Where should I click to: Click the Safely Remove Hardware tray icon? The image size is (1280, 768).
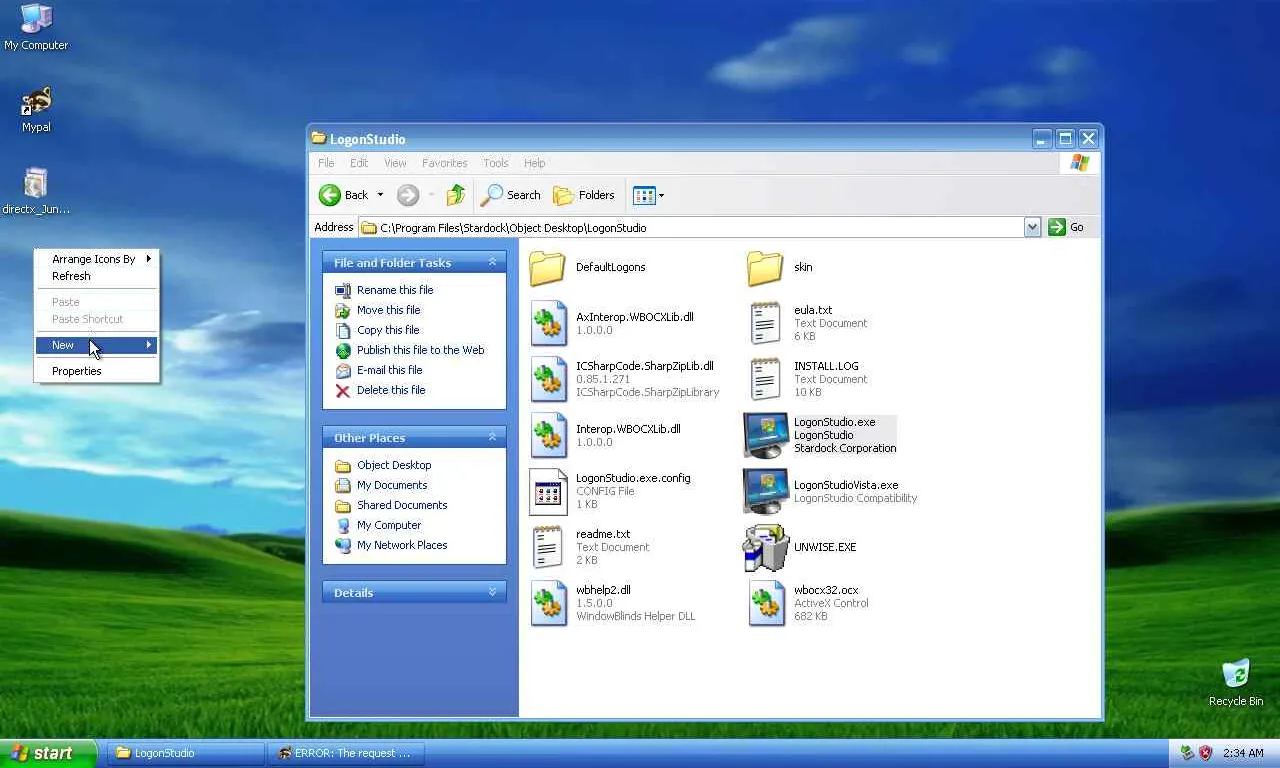[x=1187, y=753]
